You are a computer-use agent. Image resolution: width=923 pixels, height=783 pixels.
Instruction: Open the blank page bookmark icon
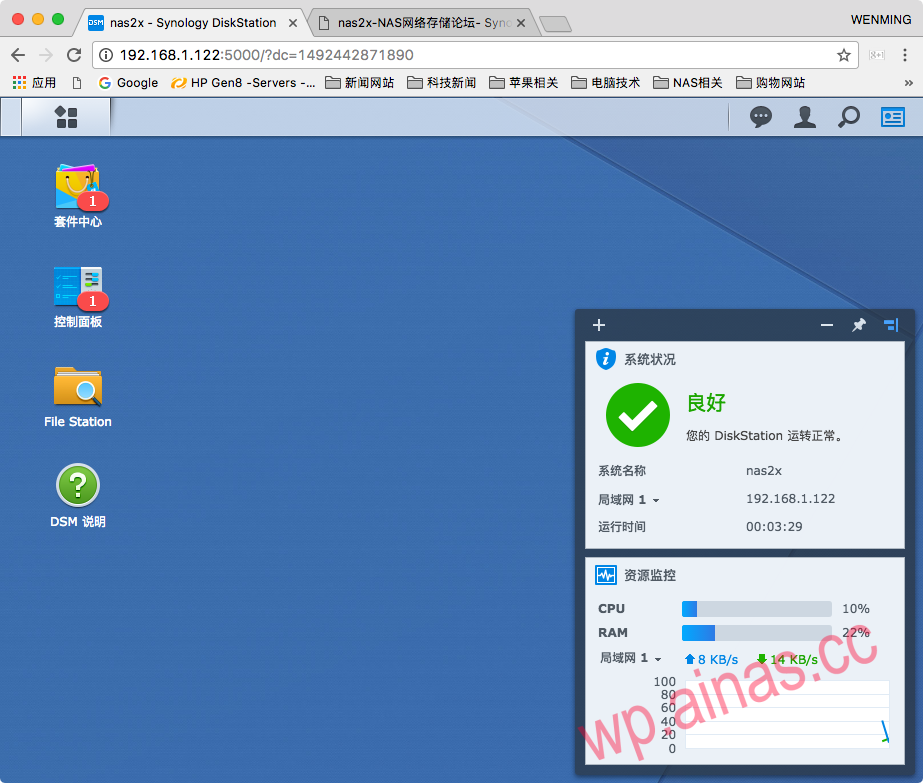pos(77,83)
